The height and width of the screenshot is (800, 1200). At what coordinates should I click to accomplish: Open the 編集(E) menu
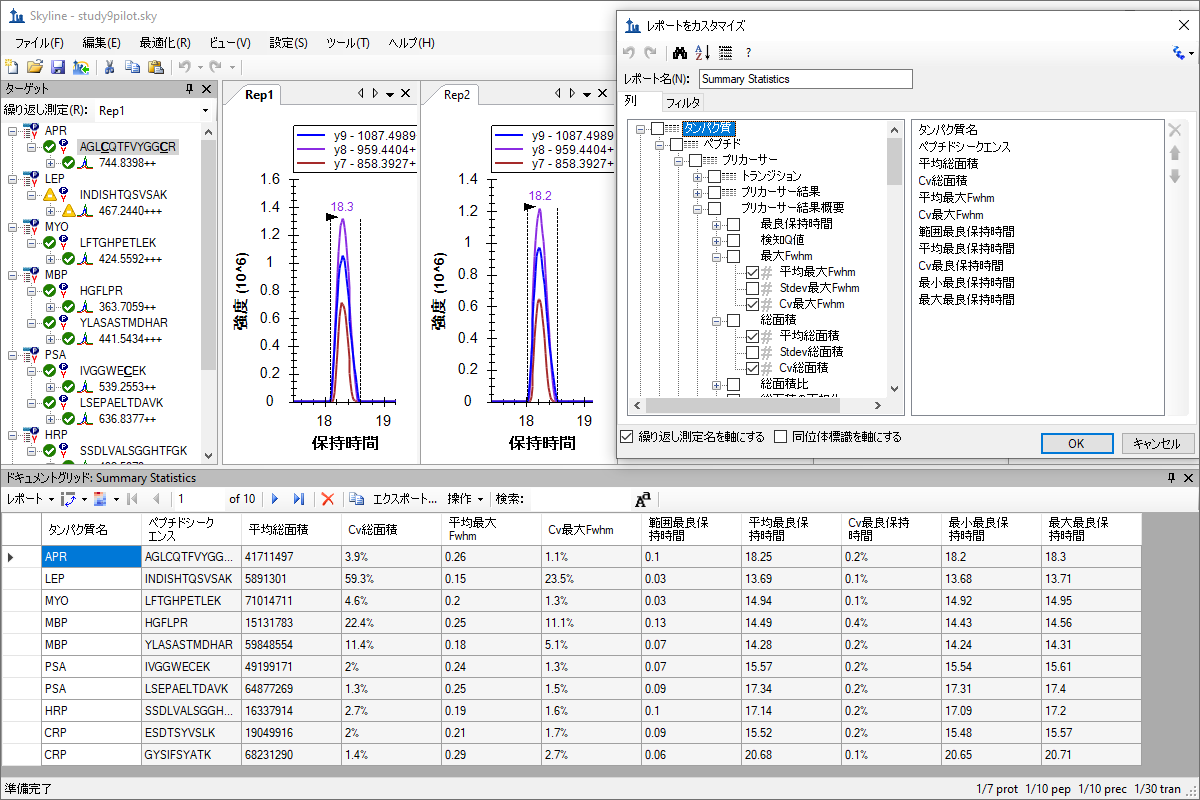(x=102, y=43)
